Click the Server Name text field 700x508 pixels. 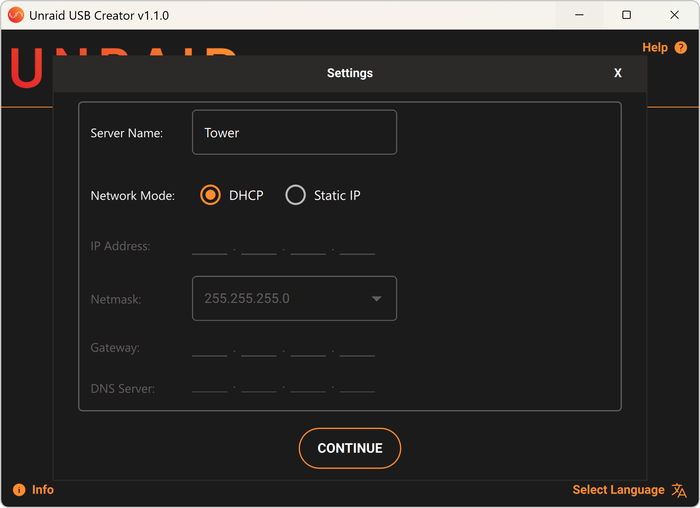(294, 132)
